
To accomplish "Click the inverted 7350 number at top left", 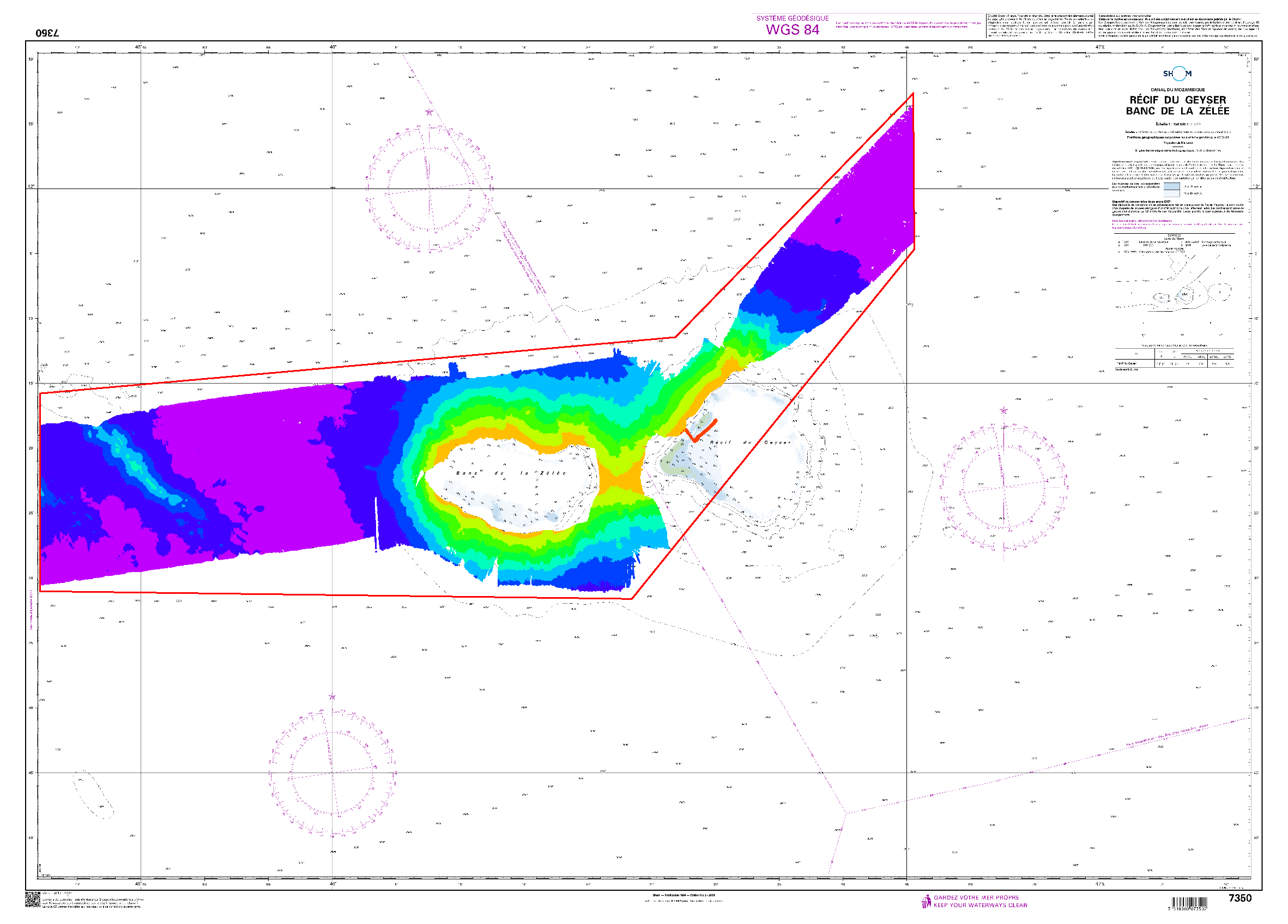I will (x=47, y=33).
